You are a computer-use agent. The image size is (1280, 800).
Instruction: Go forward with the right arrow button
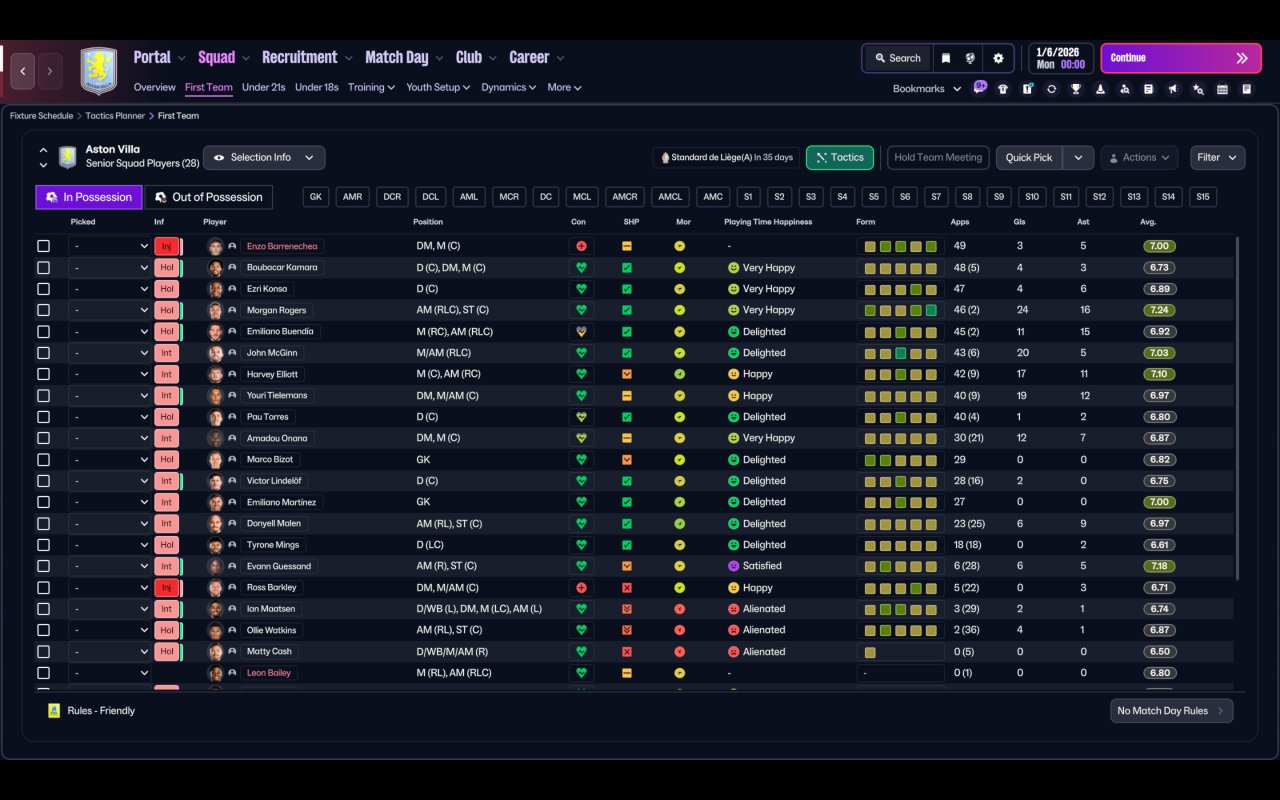(x=49, y=71)
